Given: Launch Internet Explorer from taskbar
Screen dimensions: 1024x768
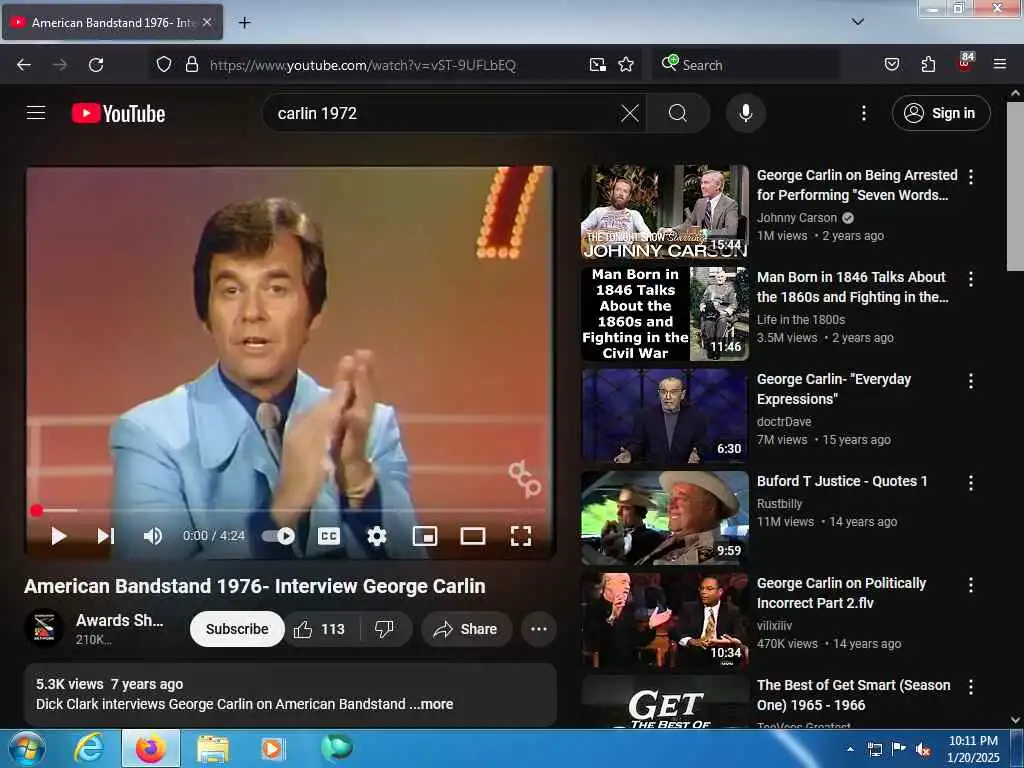Looking at the screenshot, I should point(89,748).
